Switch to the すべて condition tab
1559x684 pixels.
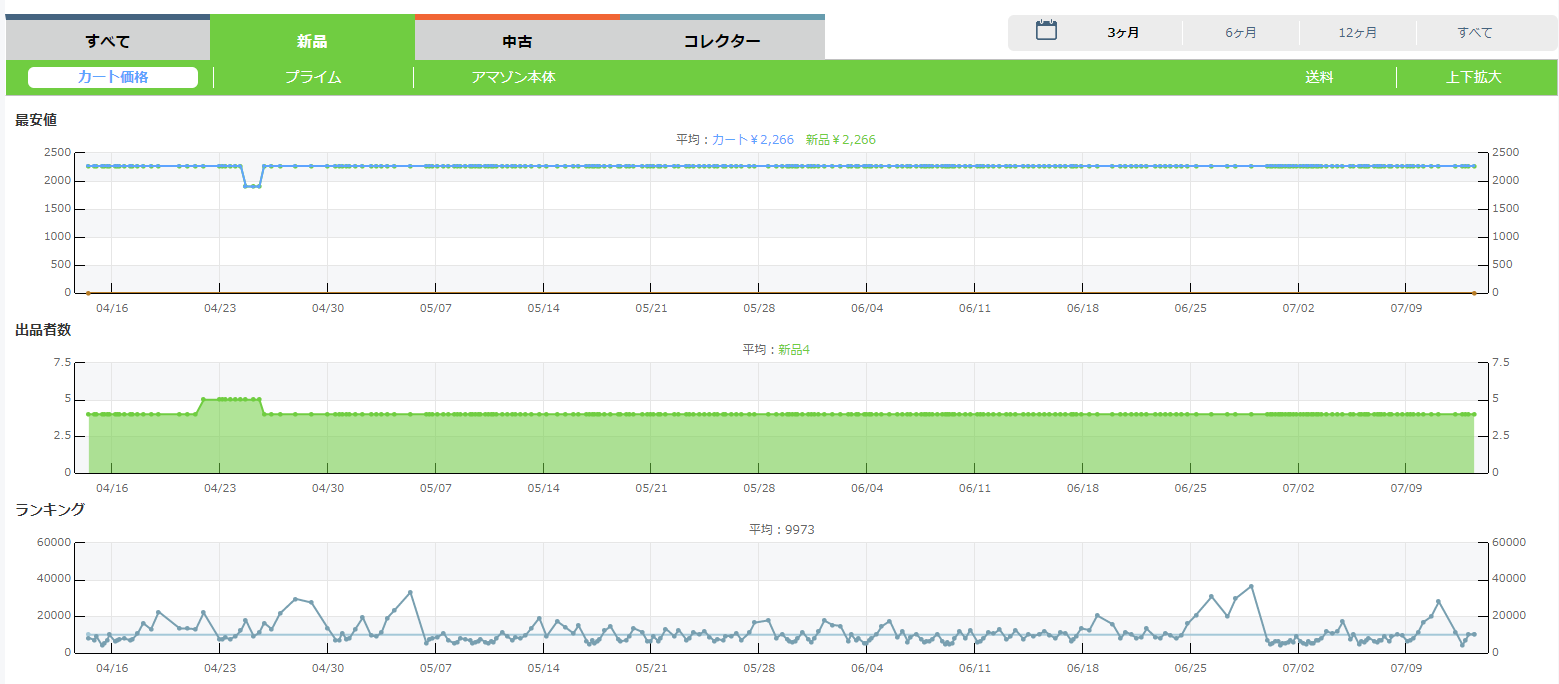click(x=108, y=41)
